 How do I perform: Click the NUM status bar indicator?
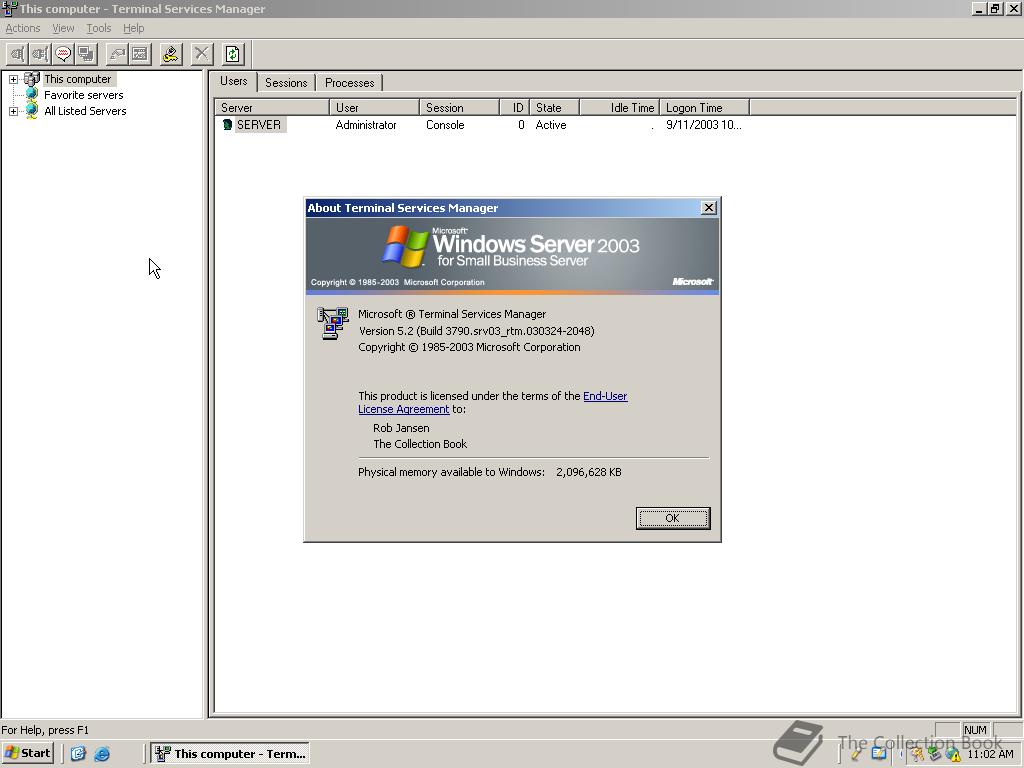[975, 730]
